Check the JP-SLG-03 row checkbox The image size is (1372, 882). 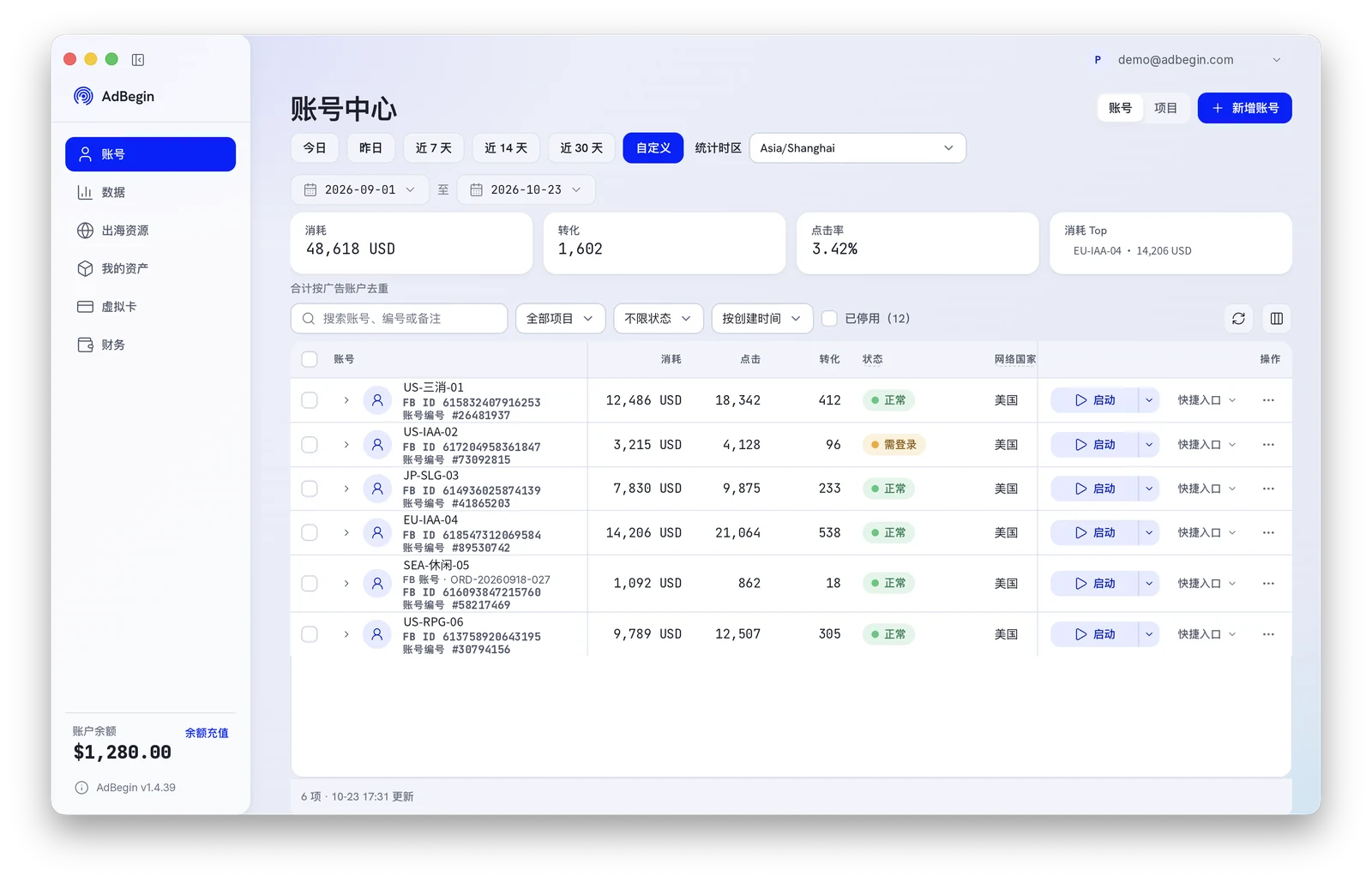pos(310,489)
